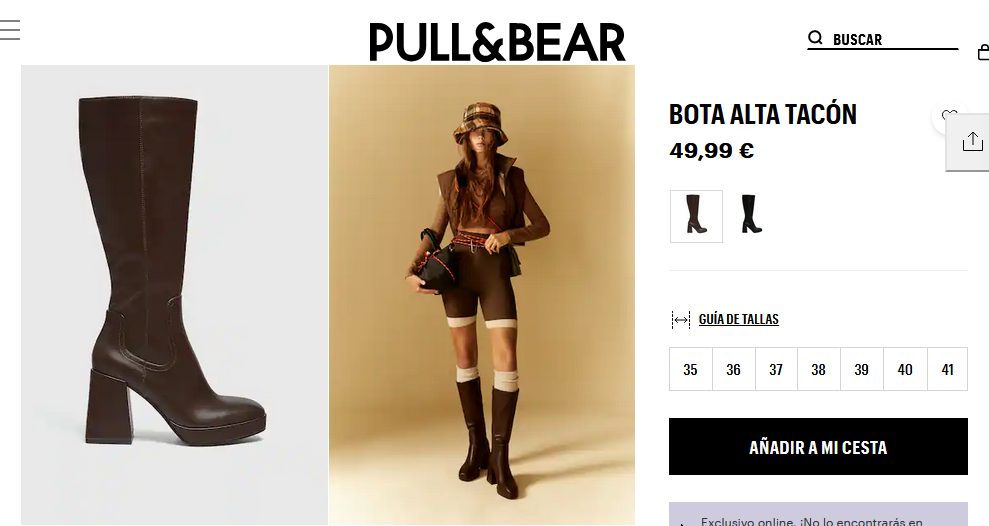Screen dimensions: 989x526
Task: Click Añadir a mi cesta button
Action: pyautogui.click(x=818, y=447)
